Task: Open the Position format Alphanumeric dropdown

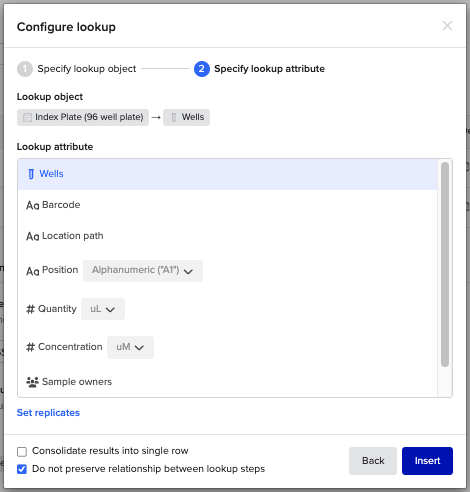Action: 143,271
